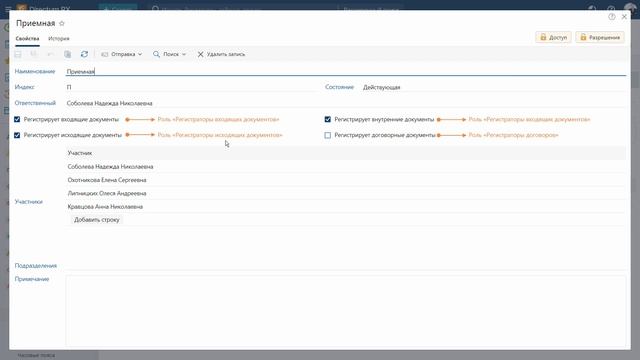Click the Удалить запись label
The width and height of the screenshot is (640, 360).
point(226,54)
